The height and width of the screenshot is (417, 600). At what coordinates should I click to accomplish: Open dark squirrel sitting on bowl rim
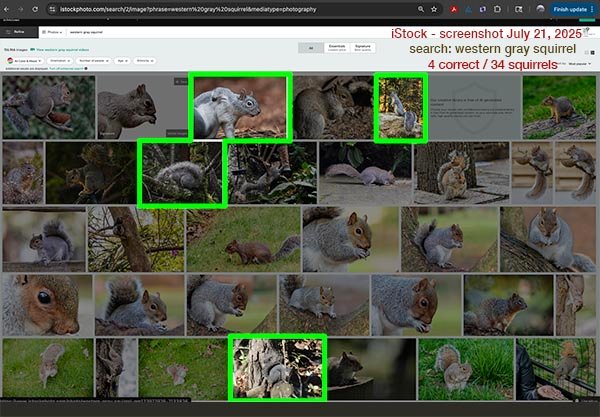coord(372,368)
